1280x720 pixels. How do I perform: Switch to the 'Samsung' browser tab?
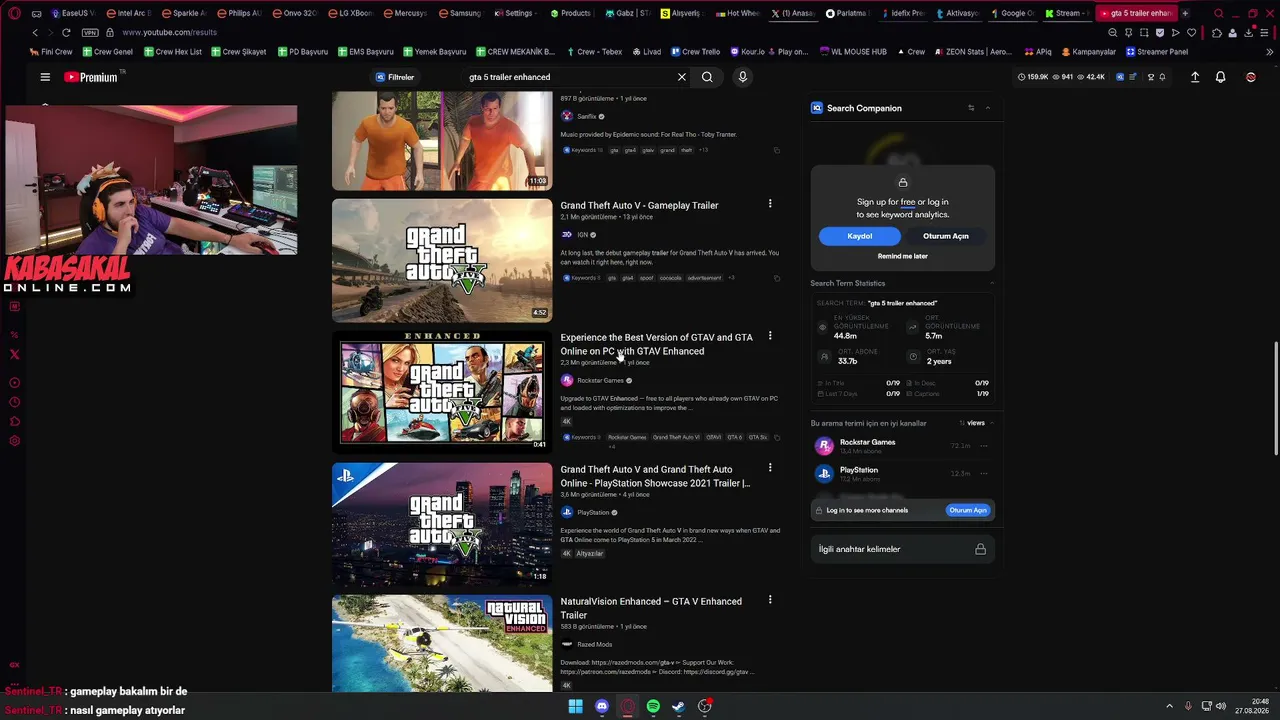click(459, 13)
